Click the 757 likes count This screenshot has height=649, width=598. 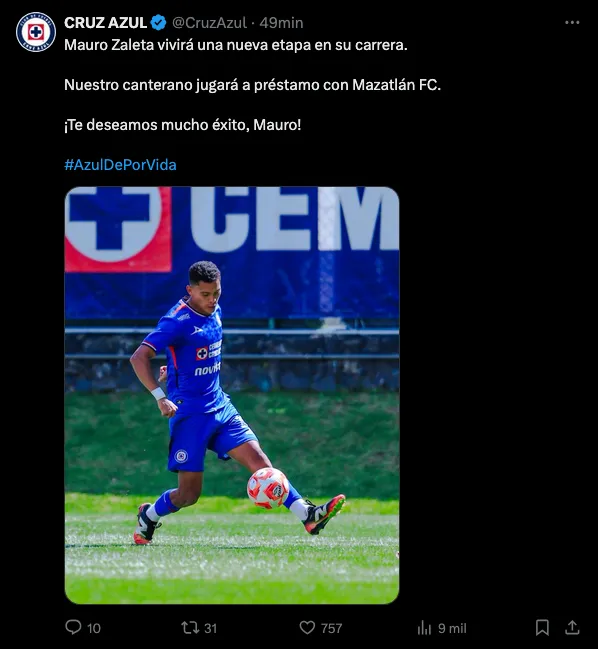coord(331,628)
